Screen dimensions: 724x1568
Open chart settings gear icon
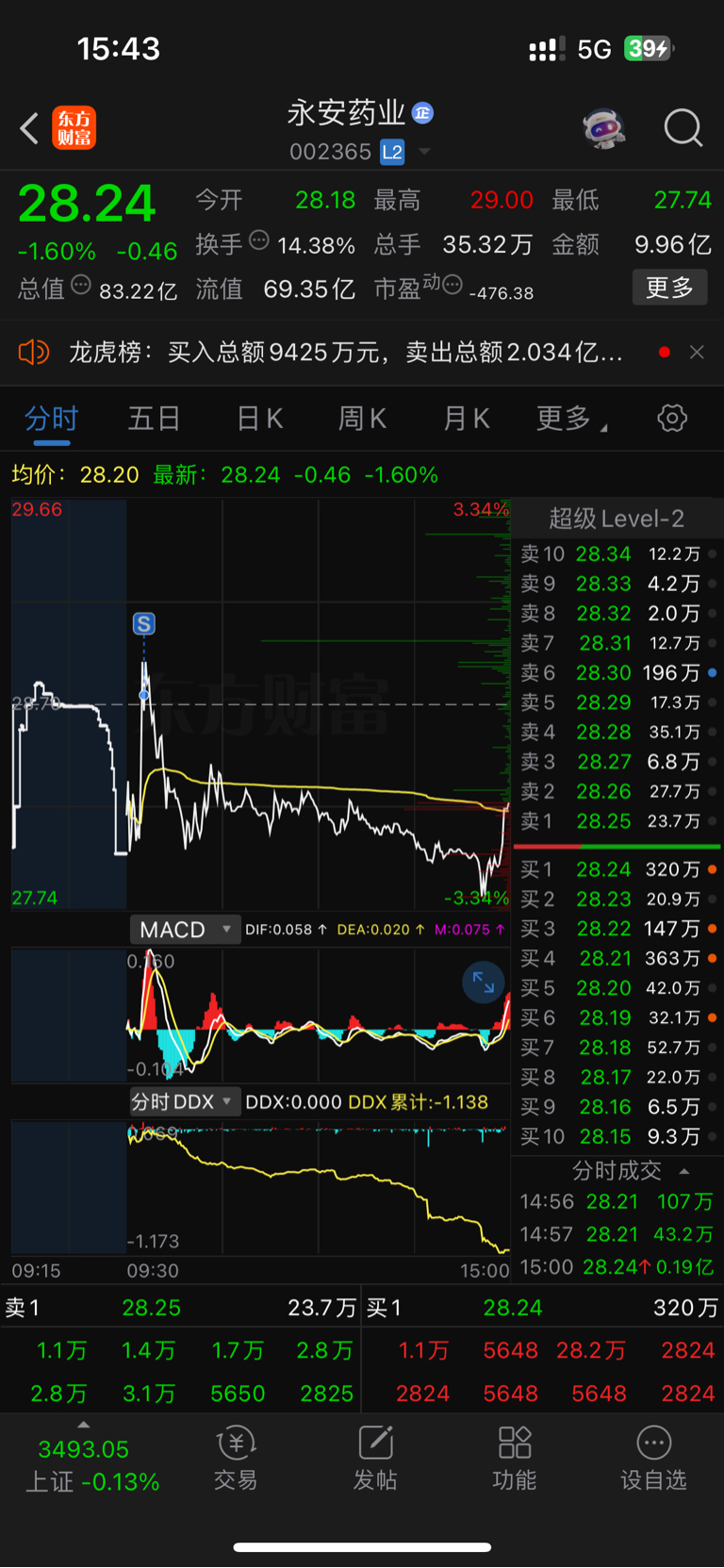672,419
